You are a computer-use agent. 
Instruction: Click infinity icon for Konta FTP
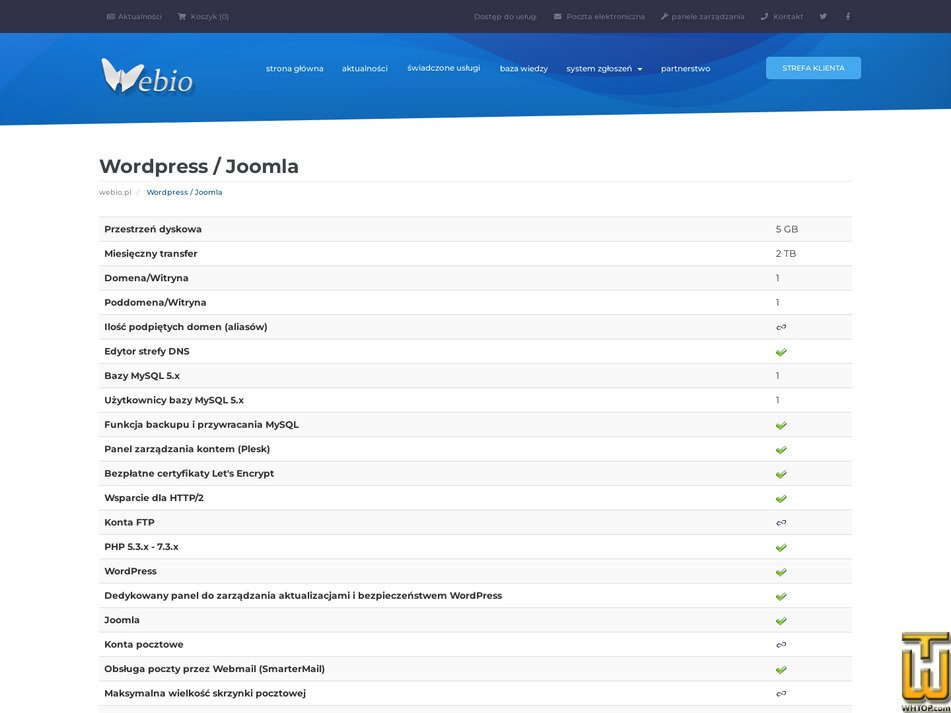tap(781, 523)
